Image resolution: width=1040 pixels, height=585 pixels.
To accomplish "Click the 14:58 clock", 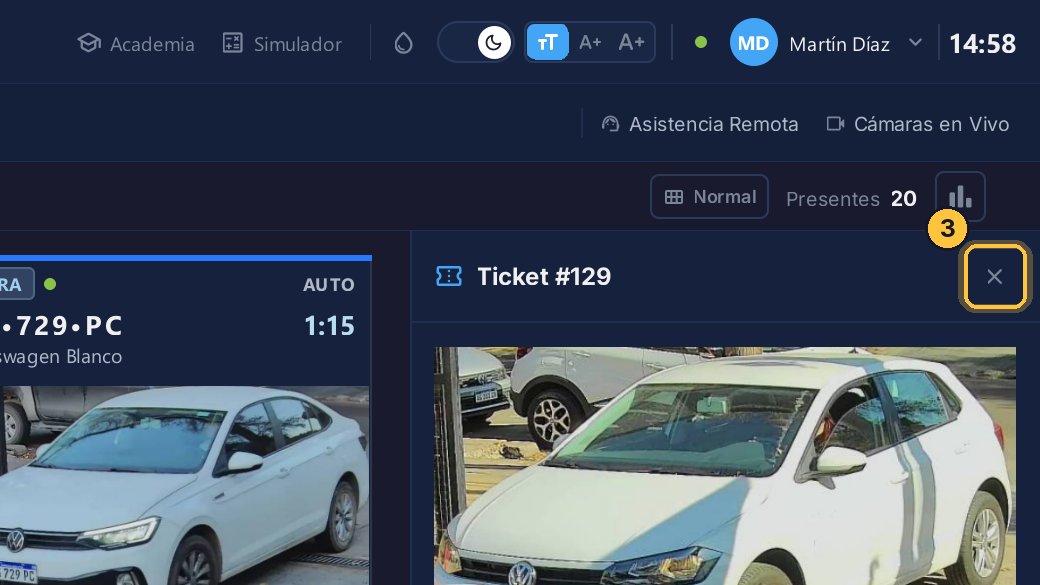I will (x=982, y=44).
